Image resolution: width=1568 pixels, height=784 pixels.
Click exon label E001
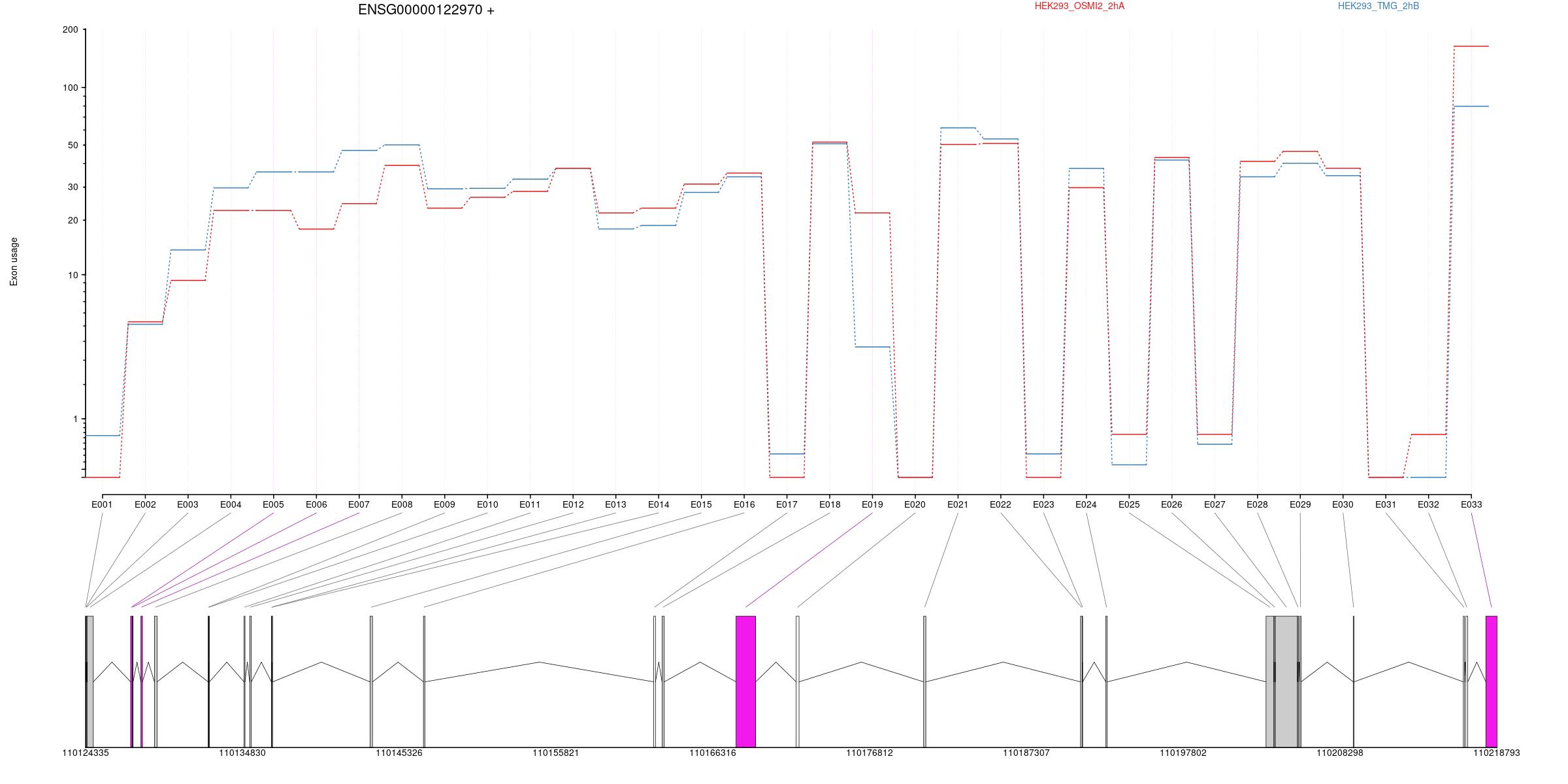pyautogui.click(x=102, y=504)
